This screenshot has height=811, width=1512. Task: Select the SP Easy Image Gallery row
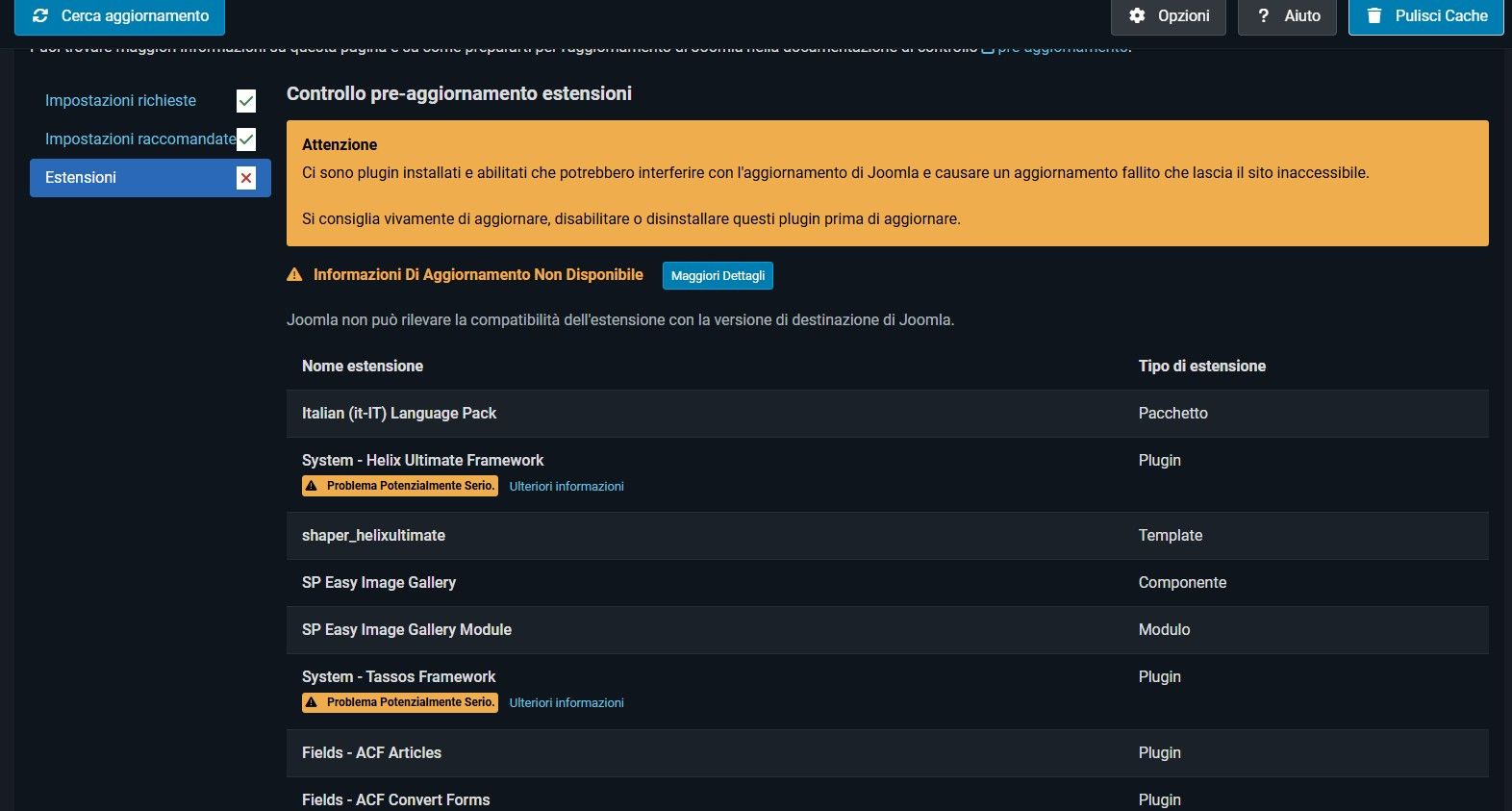(379, 583)
